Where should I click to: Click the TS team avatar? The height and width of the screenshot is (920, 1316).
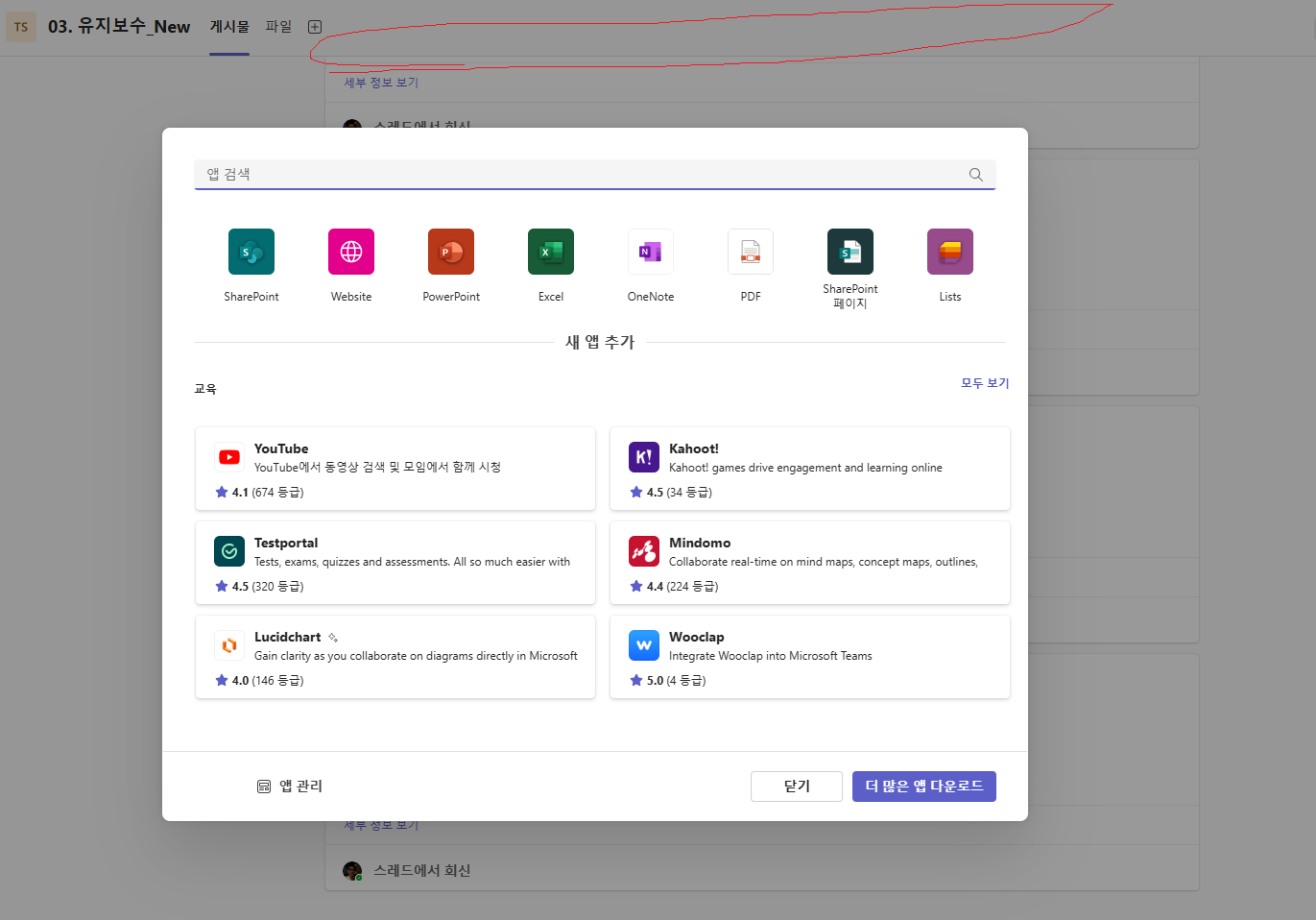21,27
